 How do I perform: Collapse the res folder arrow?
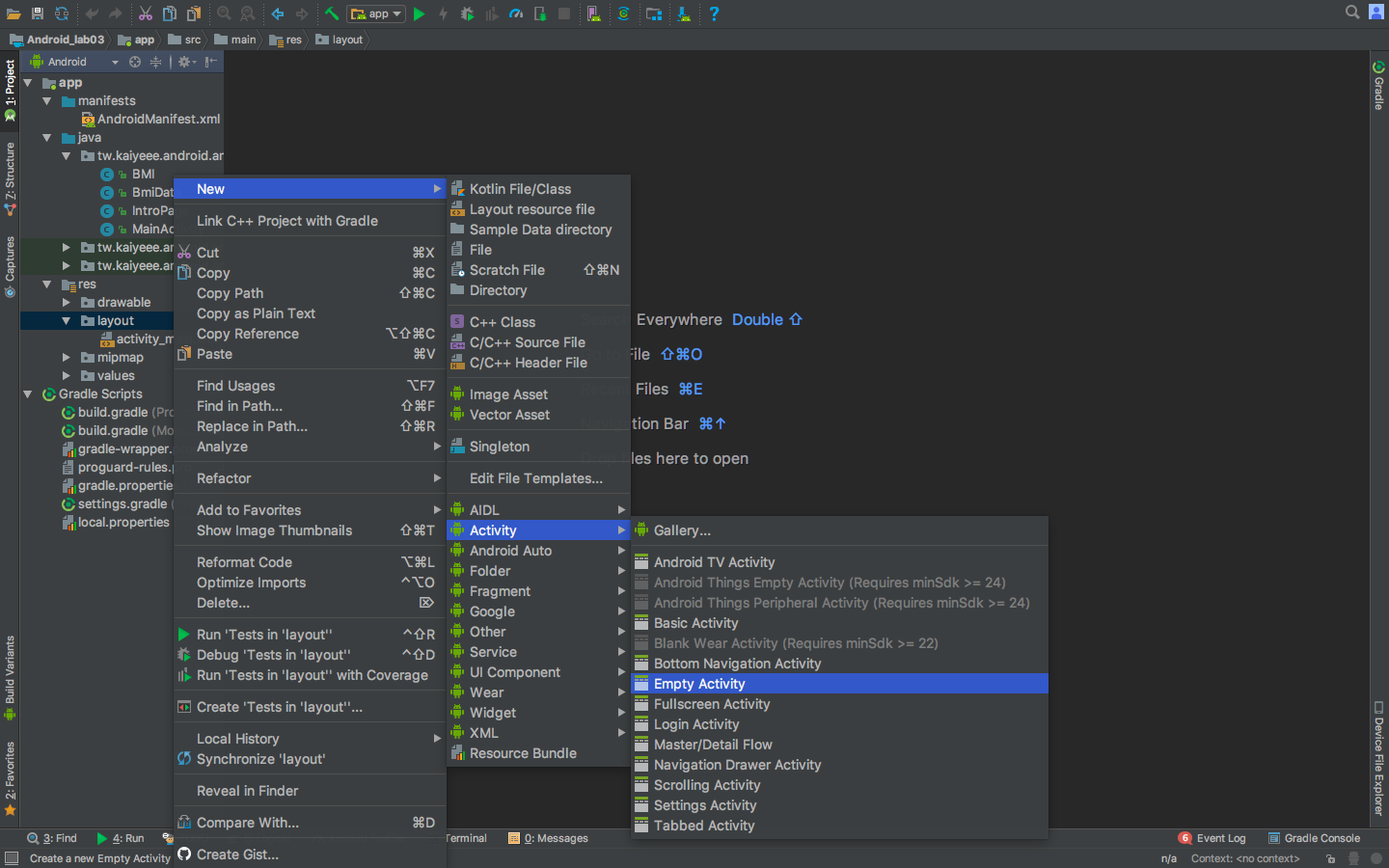click(x=46, y=285)
